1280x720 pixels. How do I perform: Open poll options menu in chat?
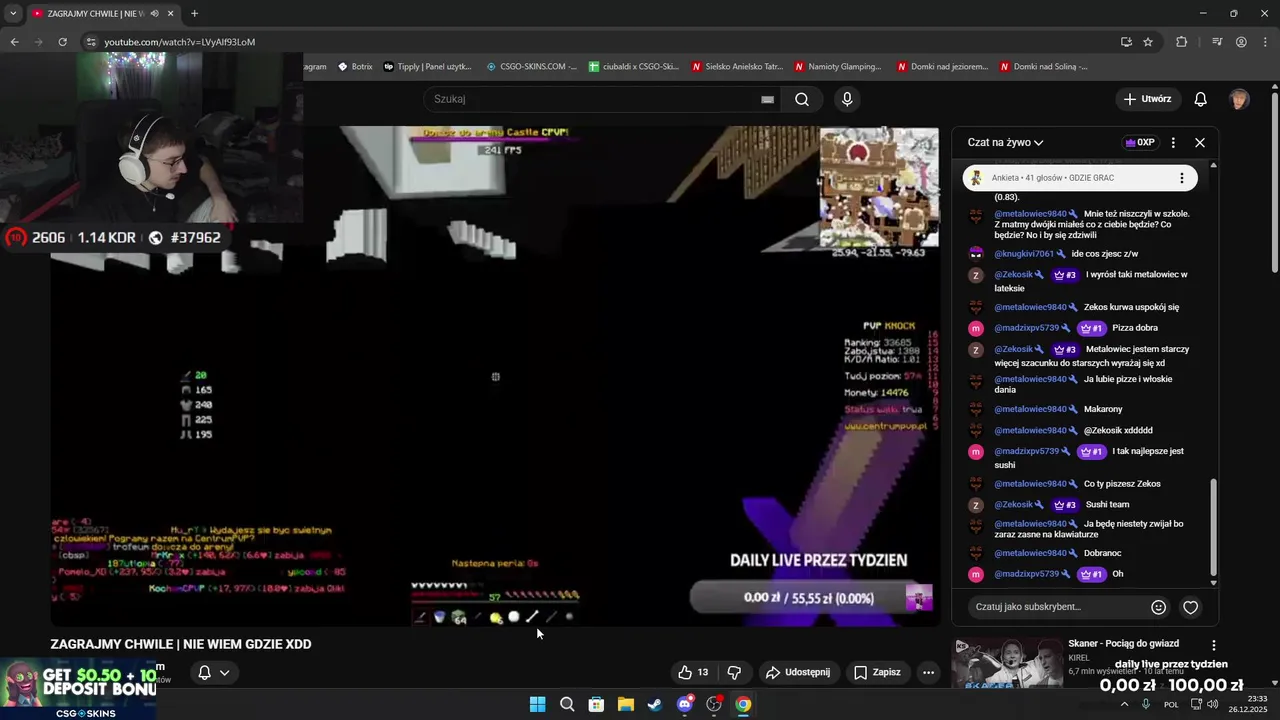pos(1181,178)
